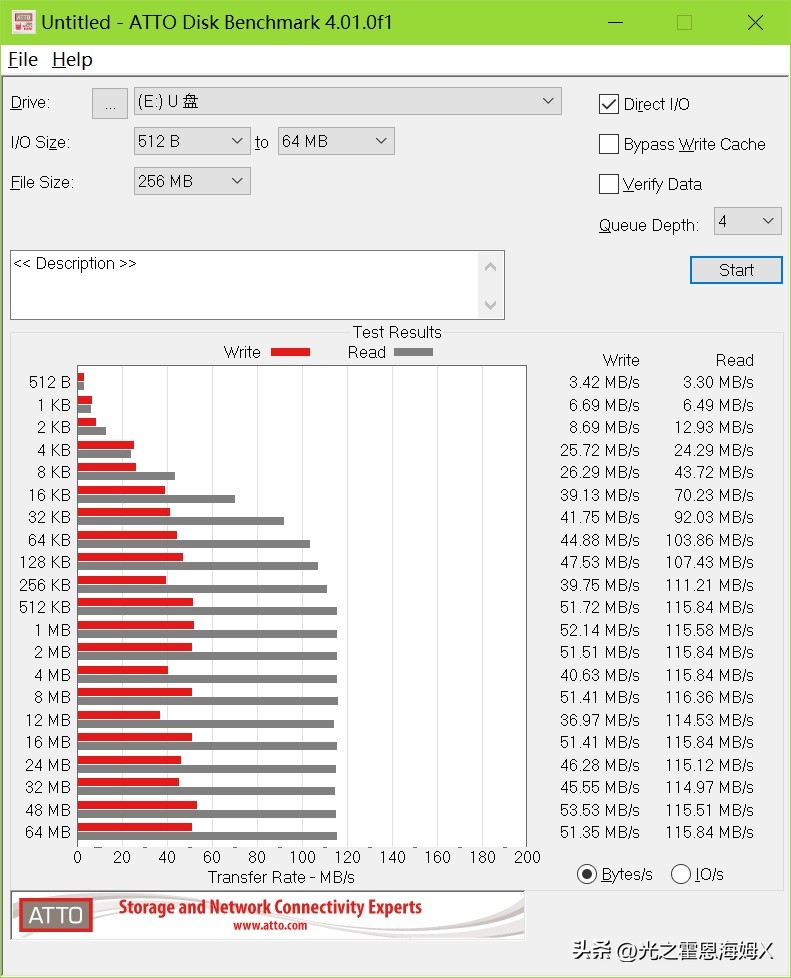Click the 48 MB write value 53.53 MB/s
Viewport: 791px width, 978px height.
(599, 810)
